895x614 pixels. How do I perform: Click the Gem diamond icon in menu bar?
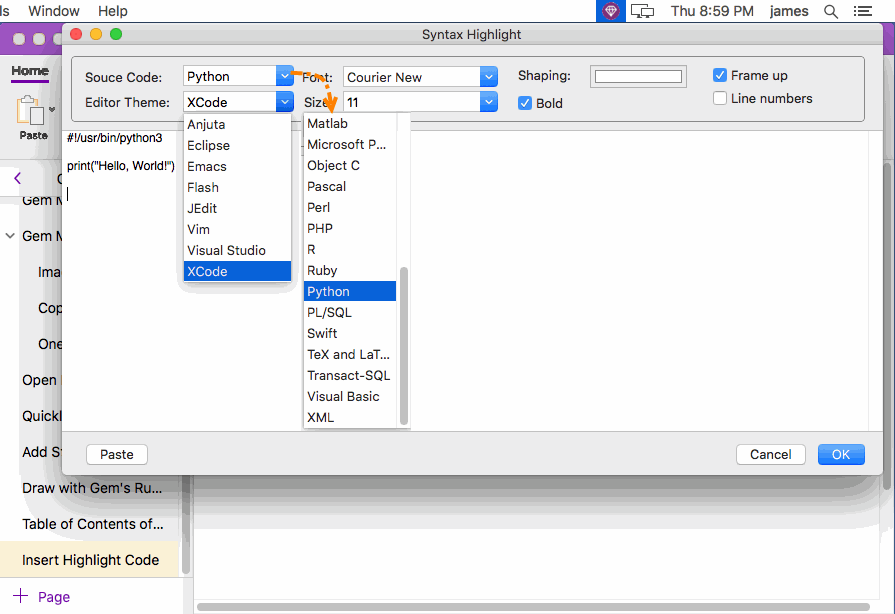610,11
